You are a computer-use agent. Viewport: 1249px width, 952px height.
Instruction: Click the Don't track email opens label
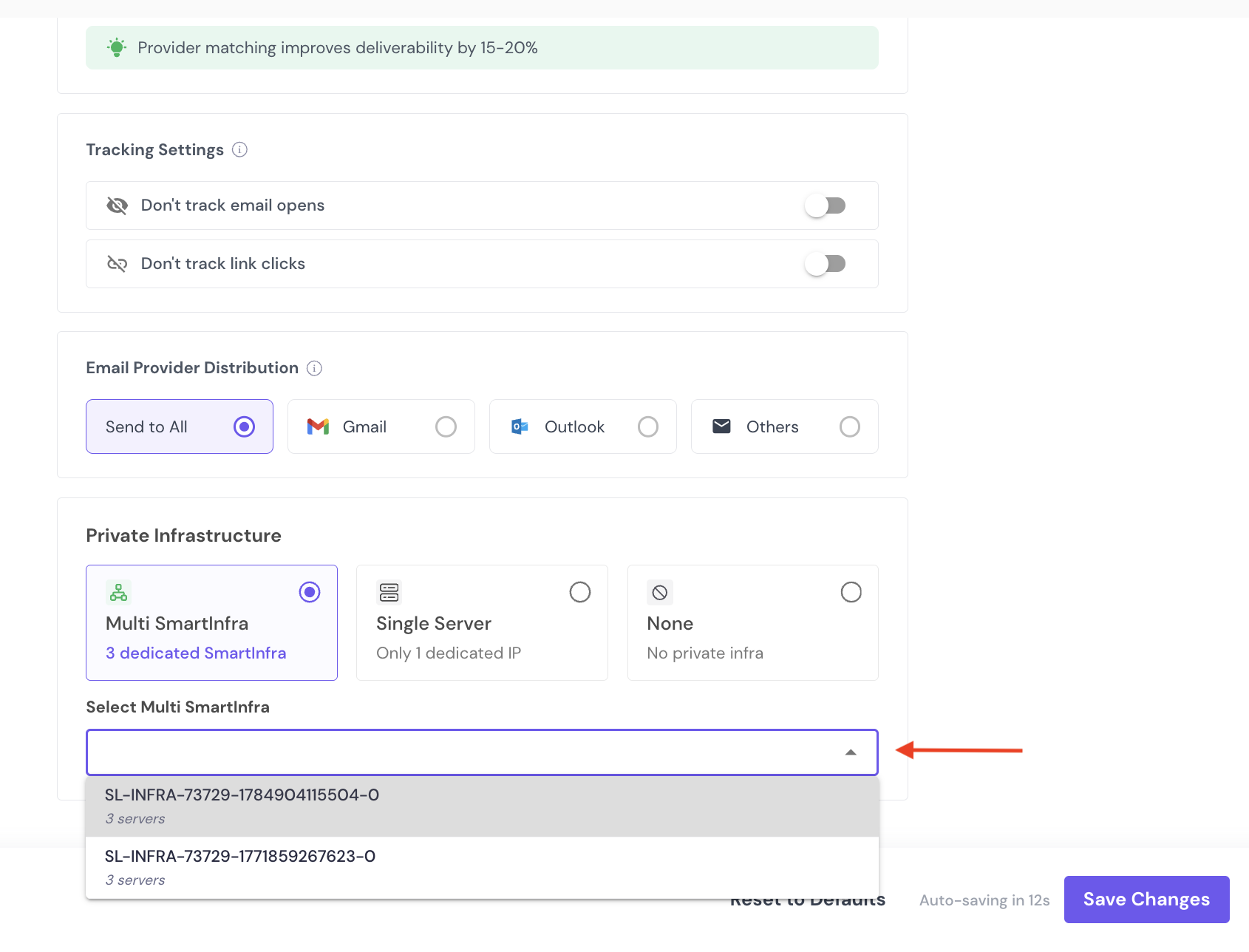click(x=233, y=205)
